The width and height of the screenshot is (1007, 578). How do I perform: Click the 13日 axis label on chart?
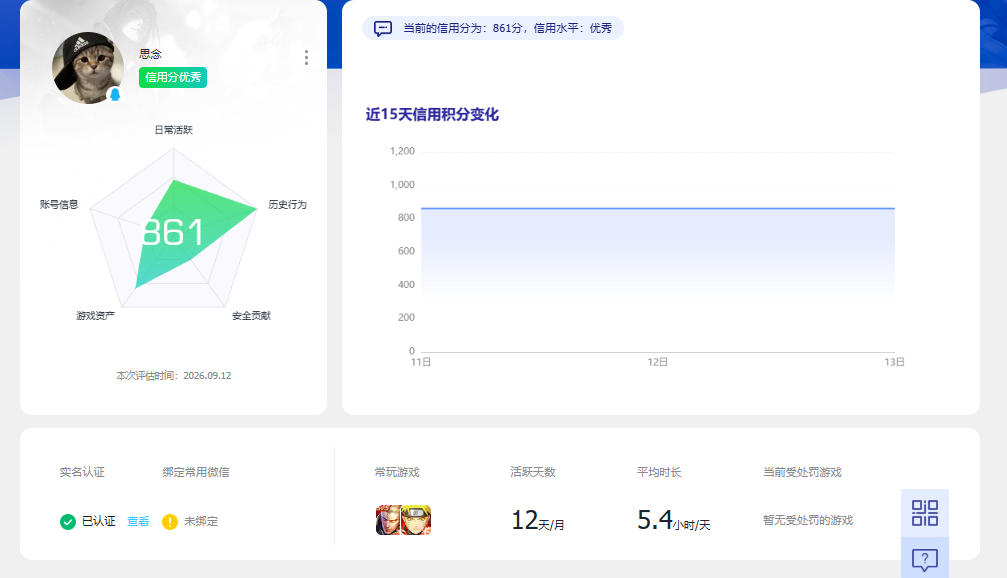pos(894,362)
